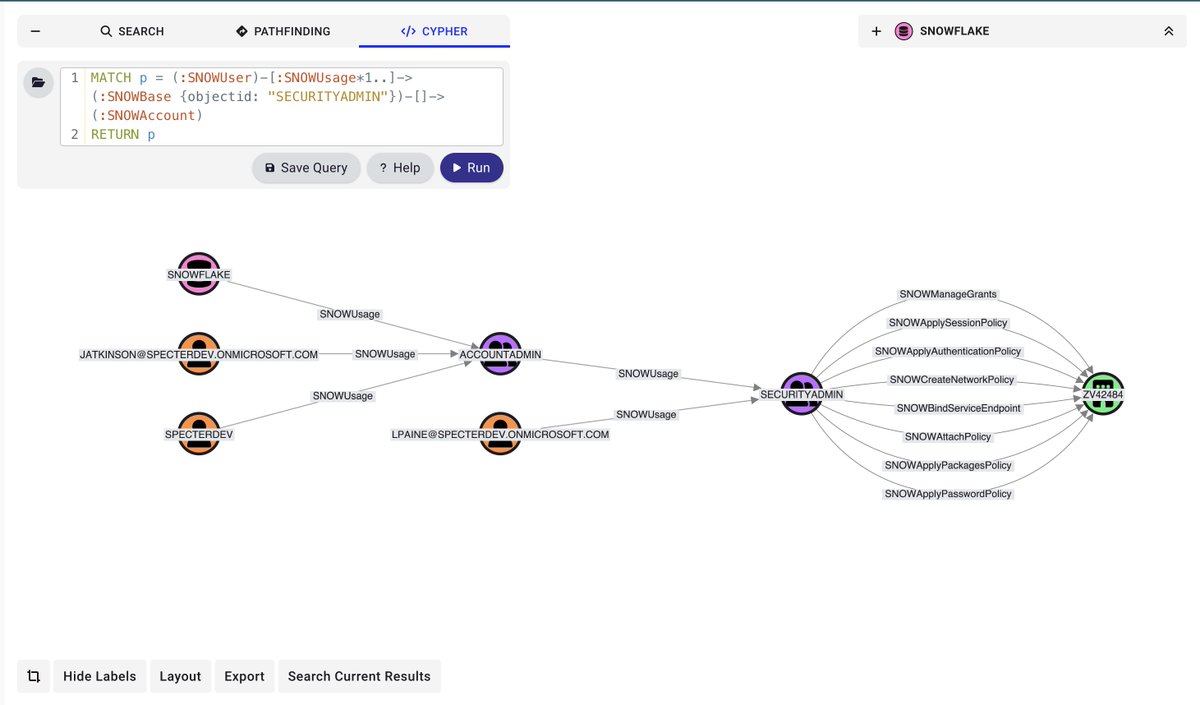Open the Layout options

[180, 676]
